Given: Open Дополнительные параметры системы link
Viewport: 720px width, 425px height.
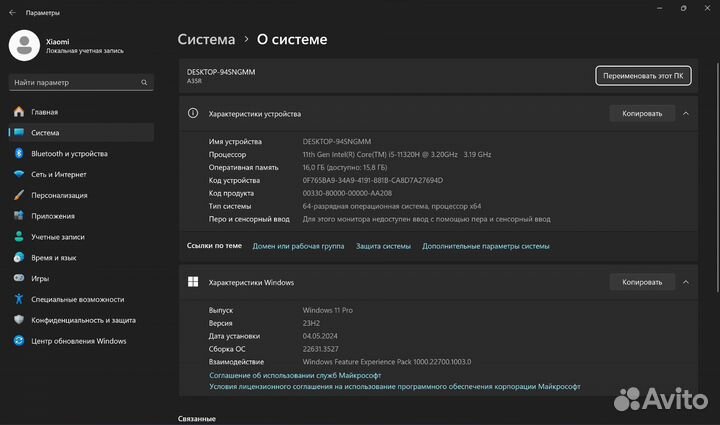Looking at the screenshot, I should pyautogui.click(x=485, y=246).
